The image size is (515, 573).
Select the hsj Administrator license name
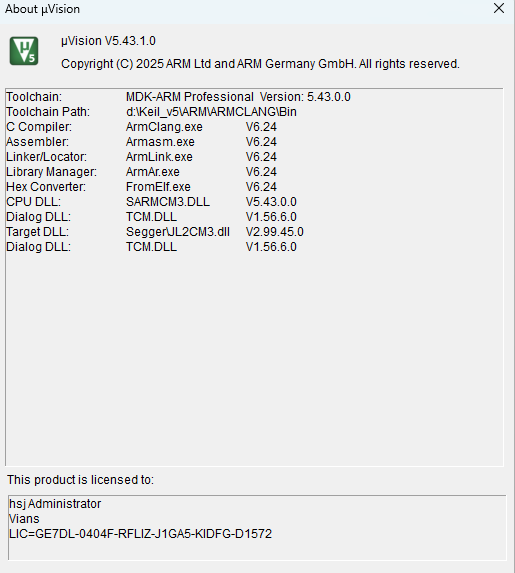pyautogui.click(x=55, y=504)
